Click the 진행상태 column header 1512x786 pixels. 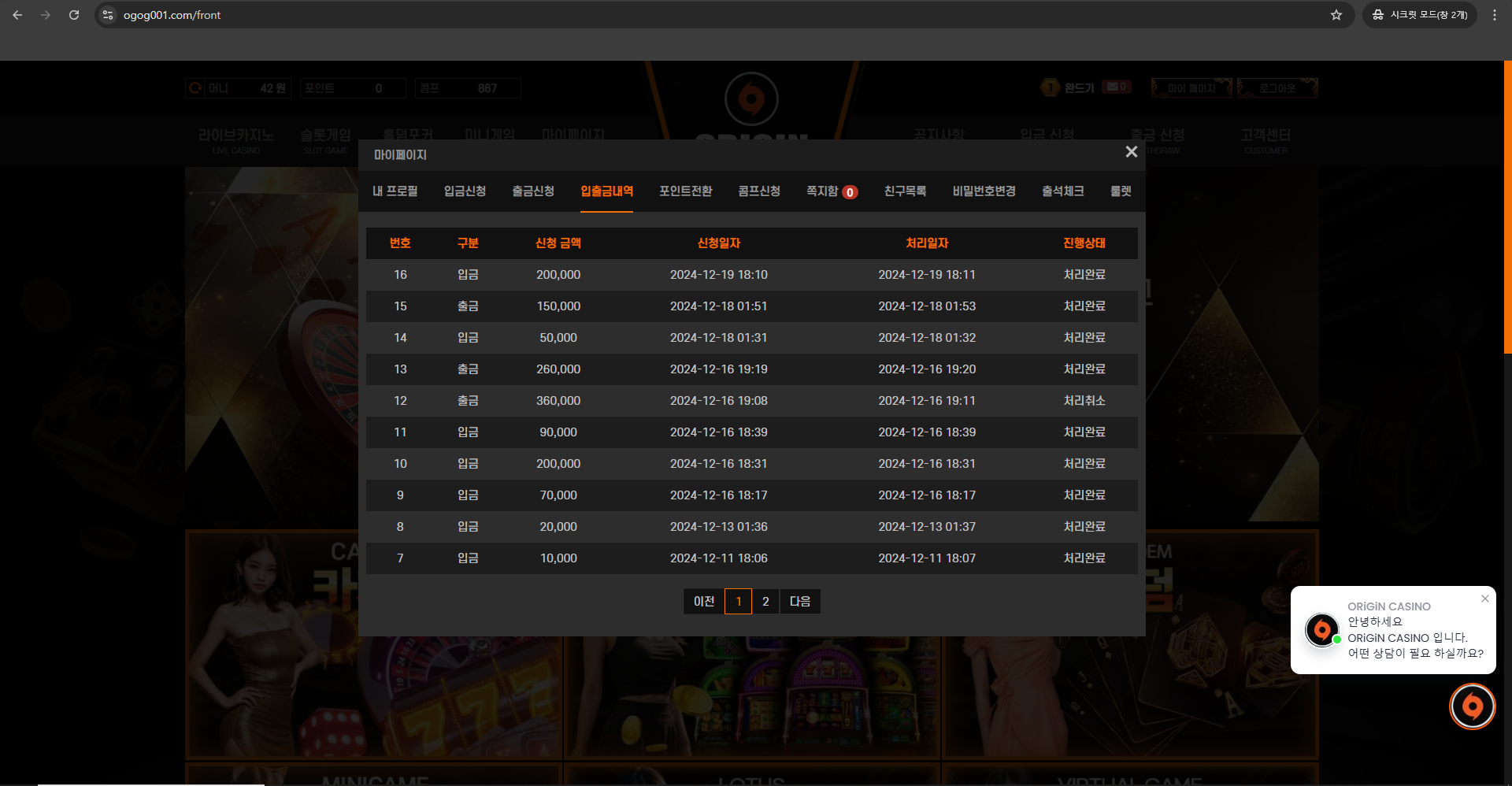[x=1084, y=243]
